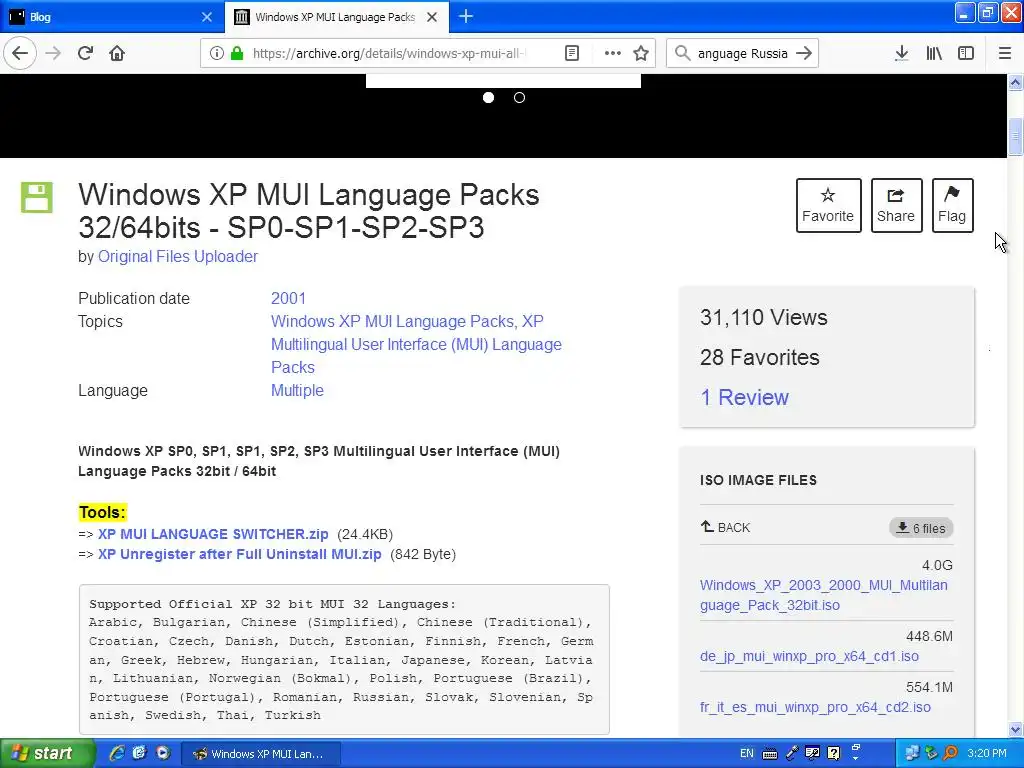Open the Multiple language link
This screenshot has width=1024, height=768.
(x=297, y=391)
